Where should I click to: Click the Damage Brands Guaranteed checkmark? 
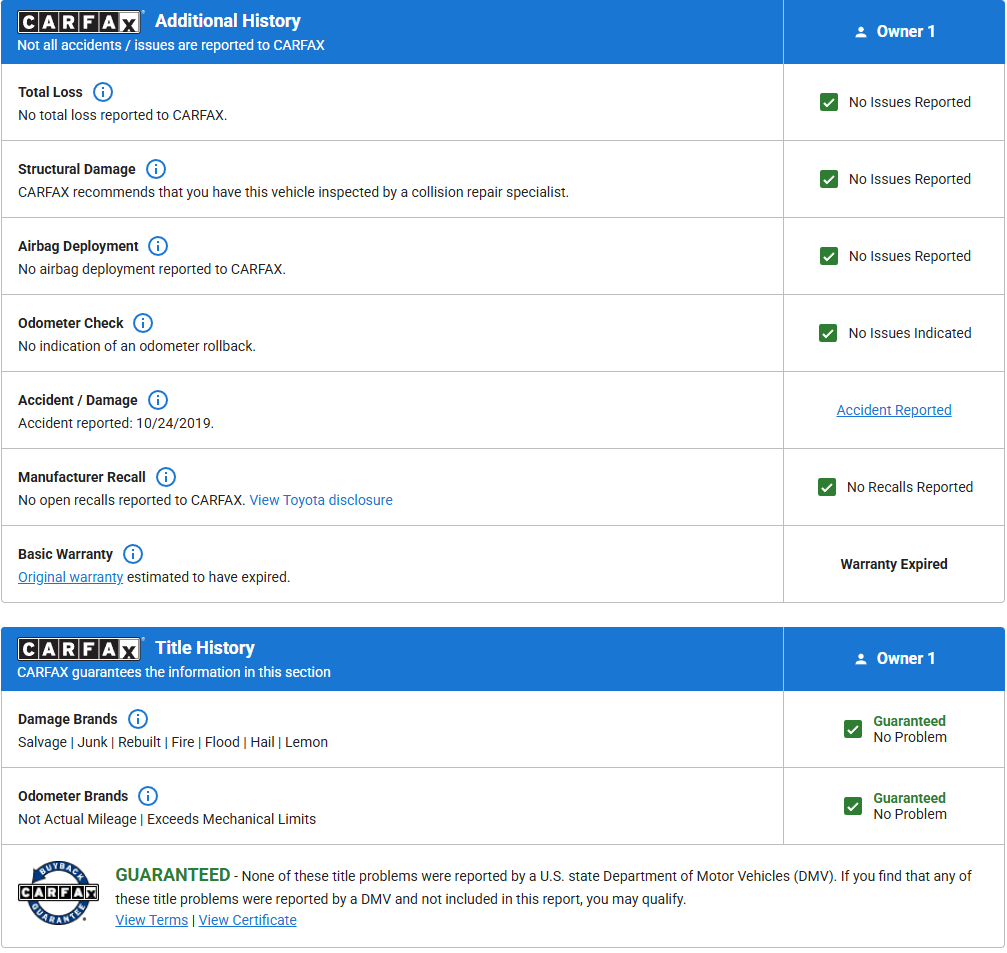[852, 729]
